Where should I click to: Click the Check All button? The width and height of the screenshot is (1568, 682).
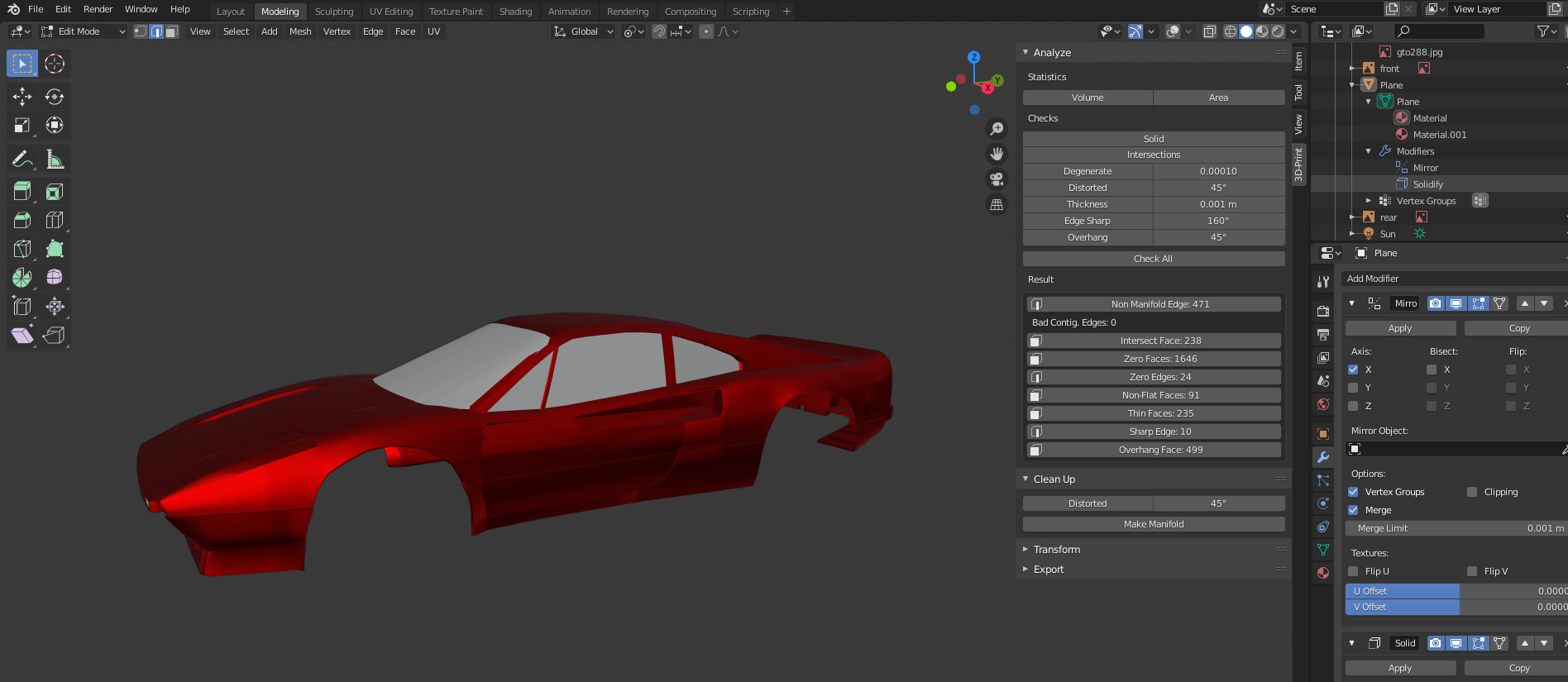pyautogui.click(x=1153, y=259)
